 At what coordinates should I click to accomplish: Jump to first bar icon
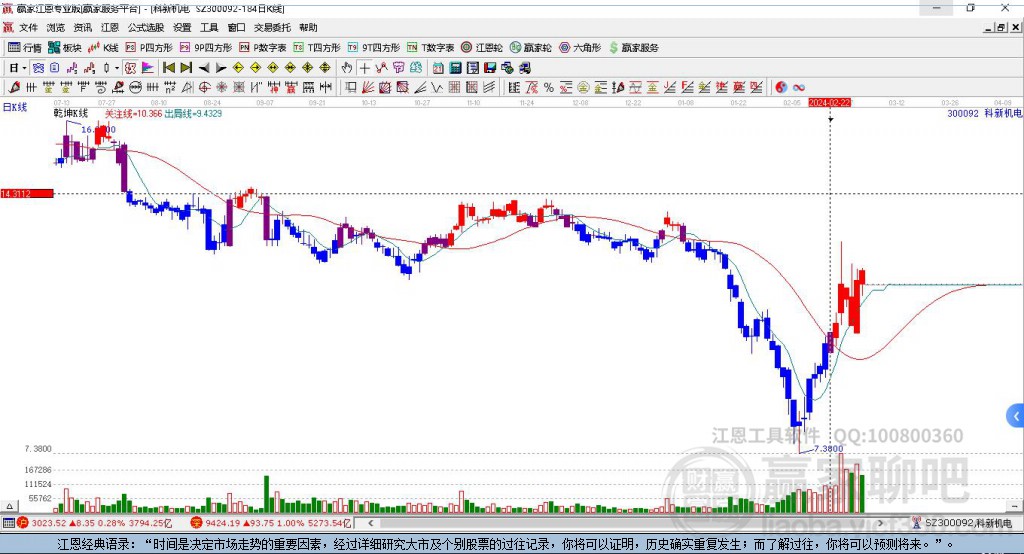(x=168, y=68)
